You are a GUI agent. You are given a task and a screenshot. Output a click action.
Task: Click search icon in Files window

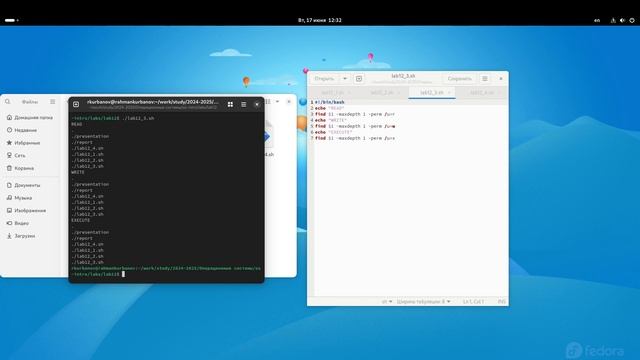(8, 102)
